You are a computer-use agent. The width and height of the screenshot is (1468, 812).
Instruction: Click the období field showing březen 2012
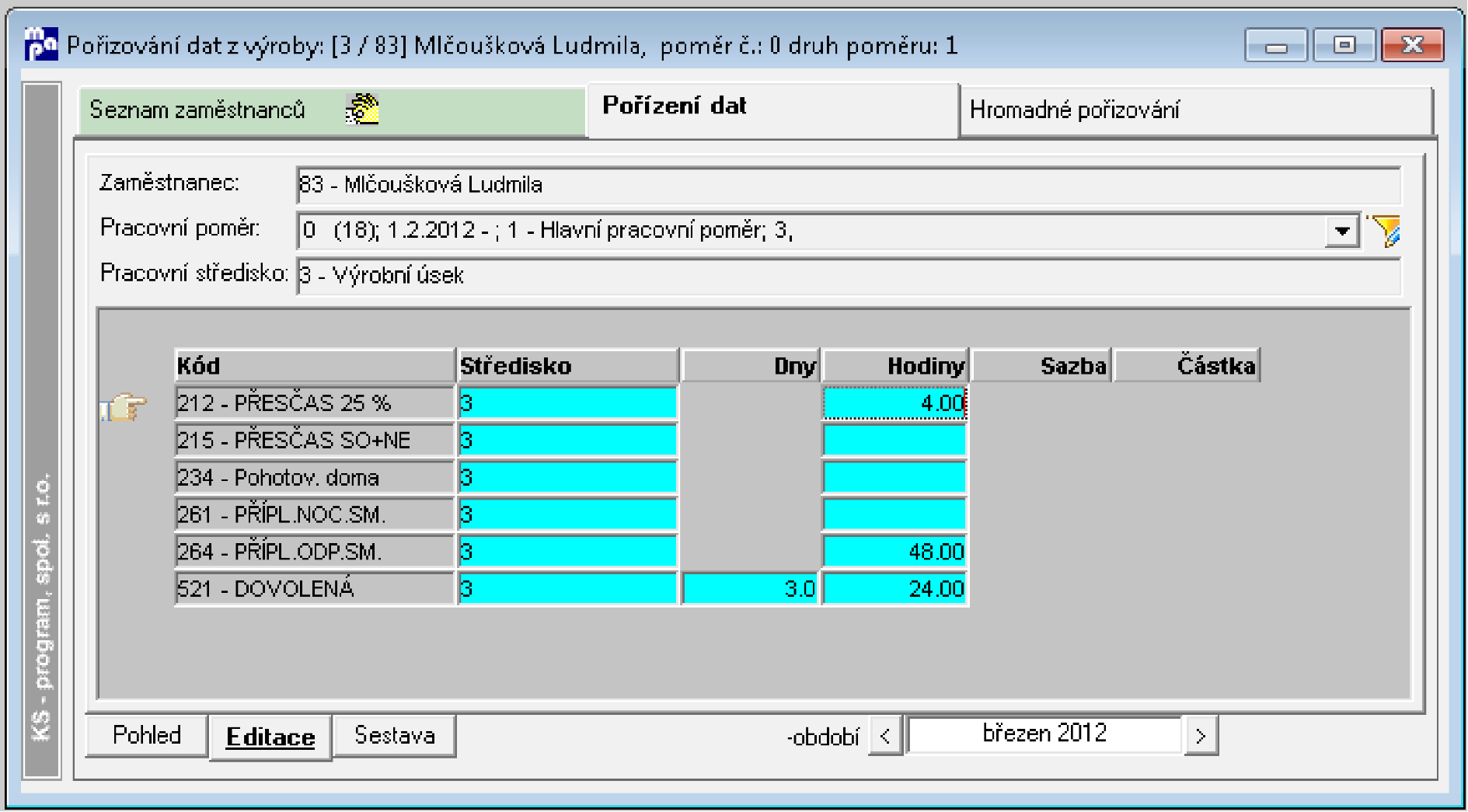point(1044,734)
